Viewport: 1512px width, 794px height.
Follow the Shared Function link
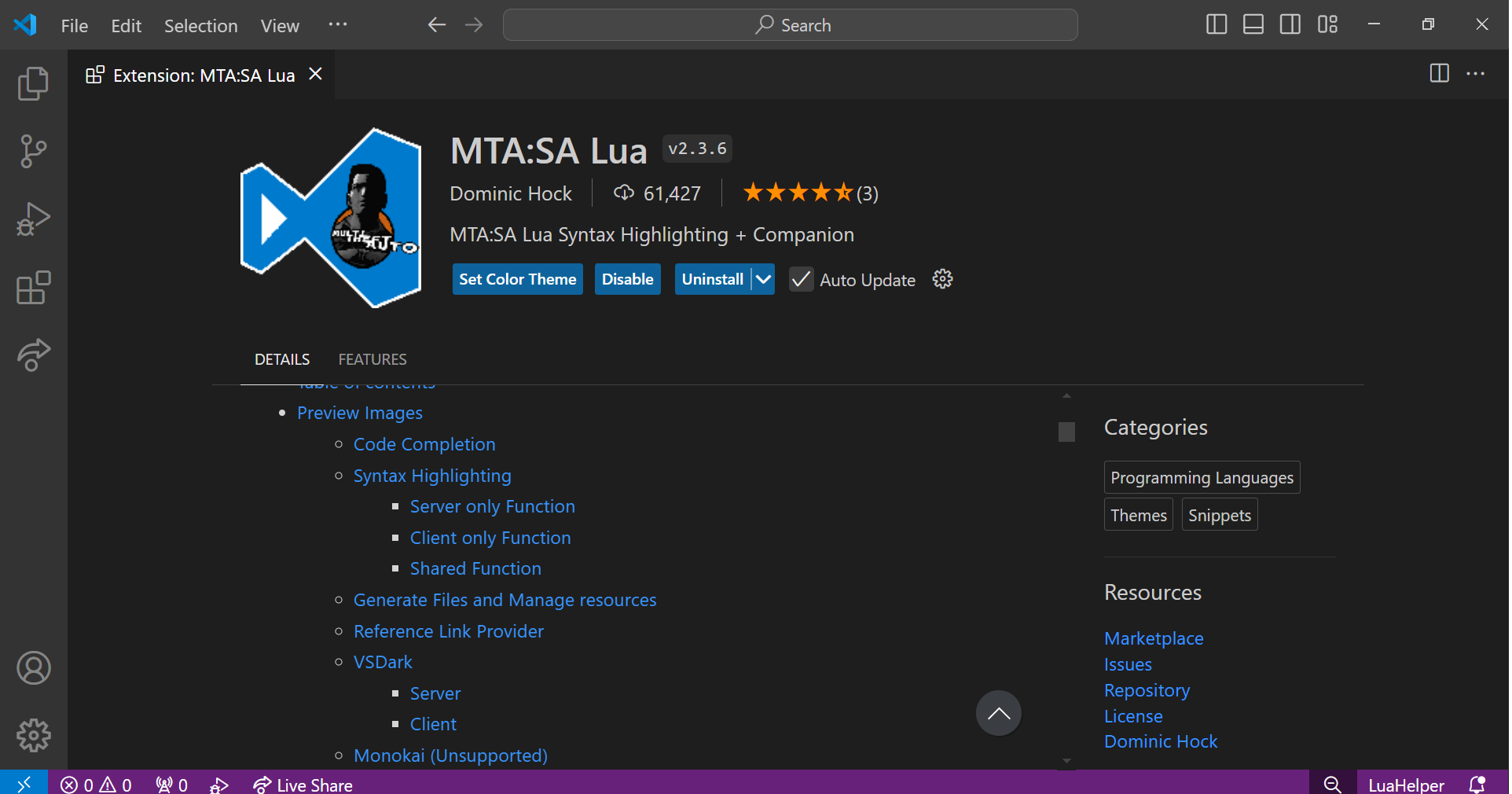point(475,568)
